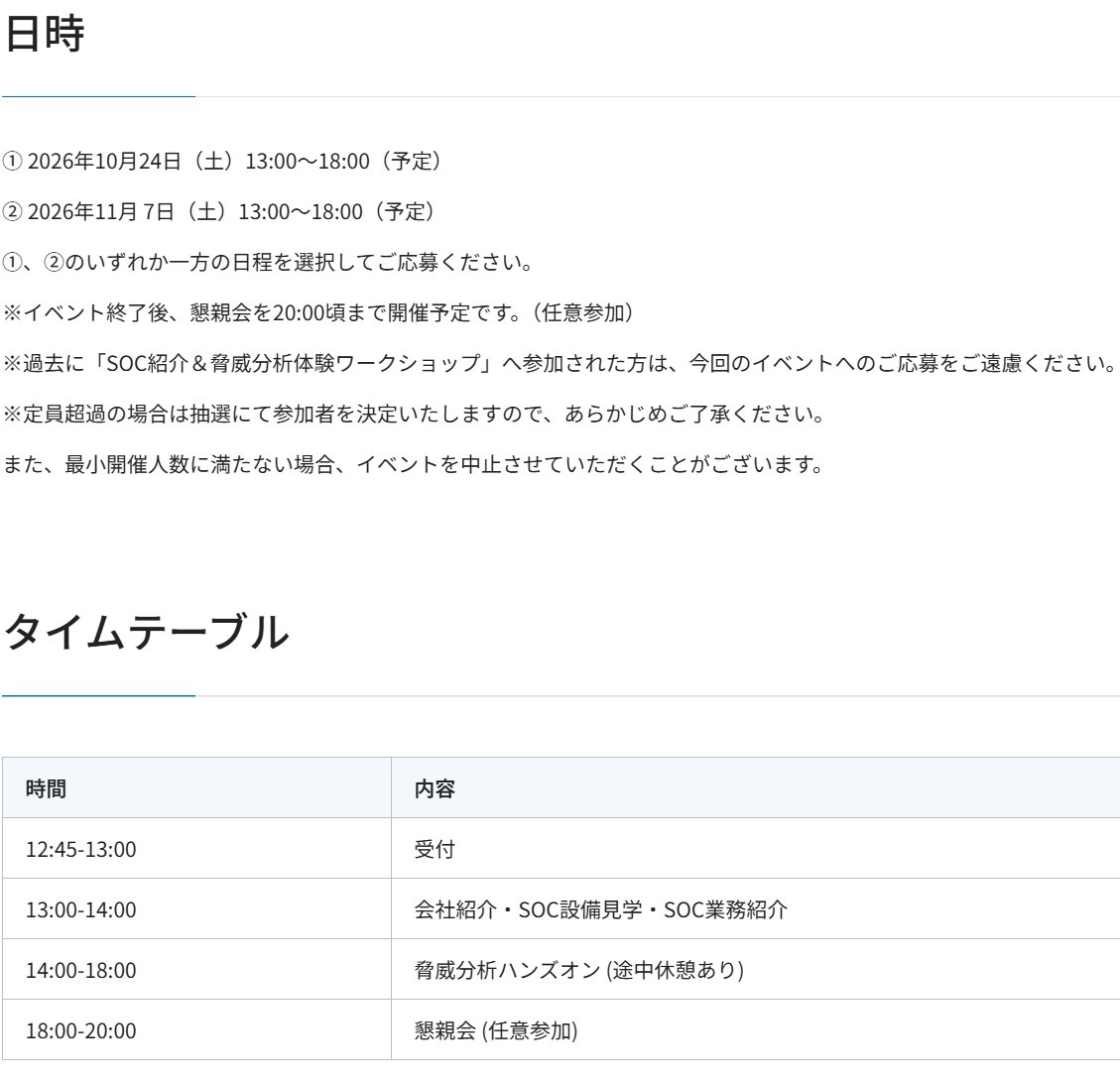
Task: Select the 12:45-13:00 time cell
Action: 196,849
